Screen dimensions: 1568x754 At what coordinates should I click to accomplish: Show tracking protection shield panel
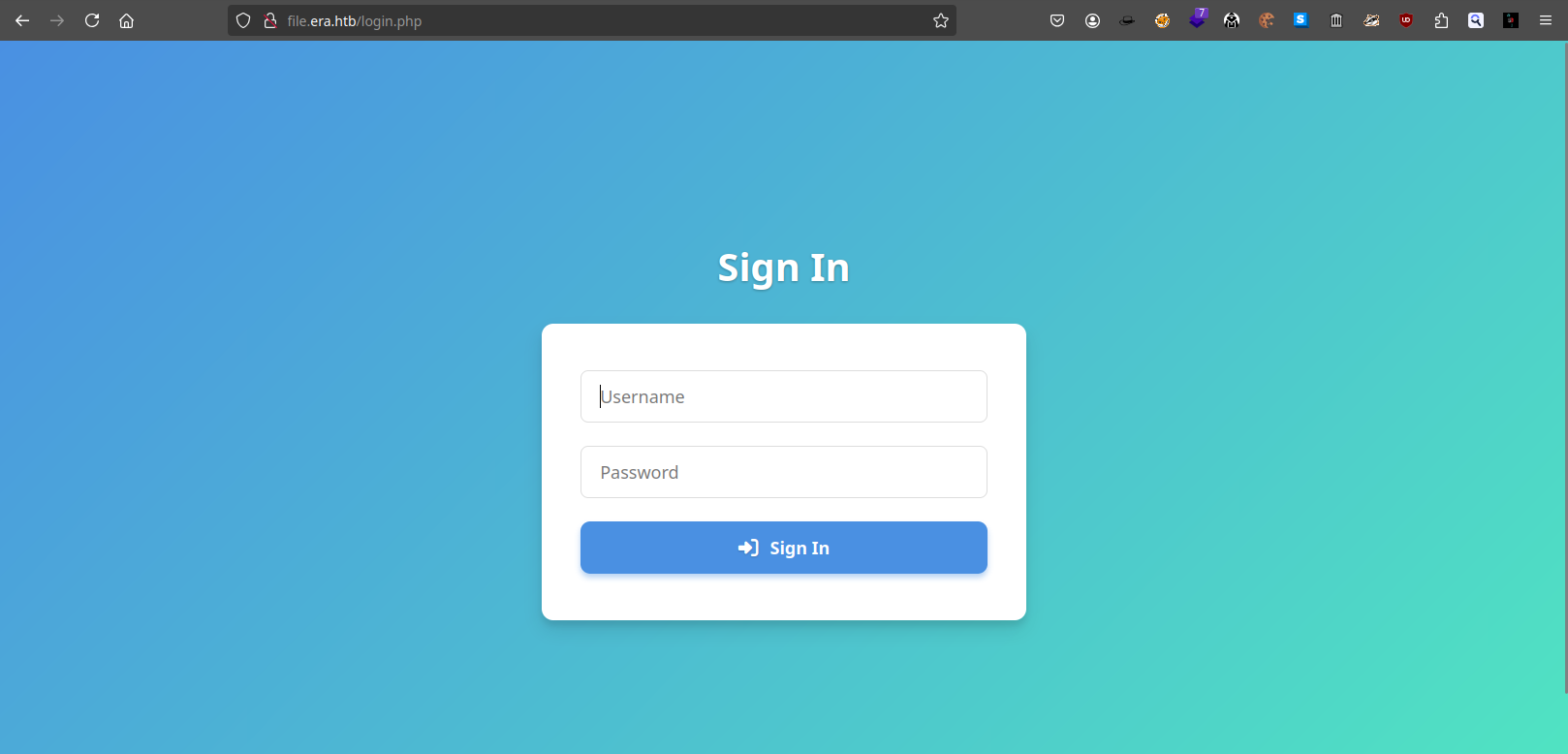coord(243,20)
